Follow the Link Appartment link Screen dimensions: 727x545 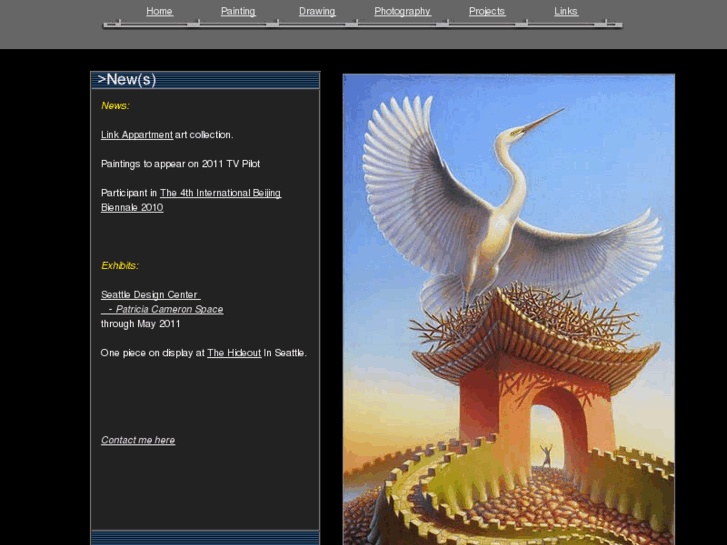[137, 135]
